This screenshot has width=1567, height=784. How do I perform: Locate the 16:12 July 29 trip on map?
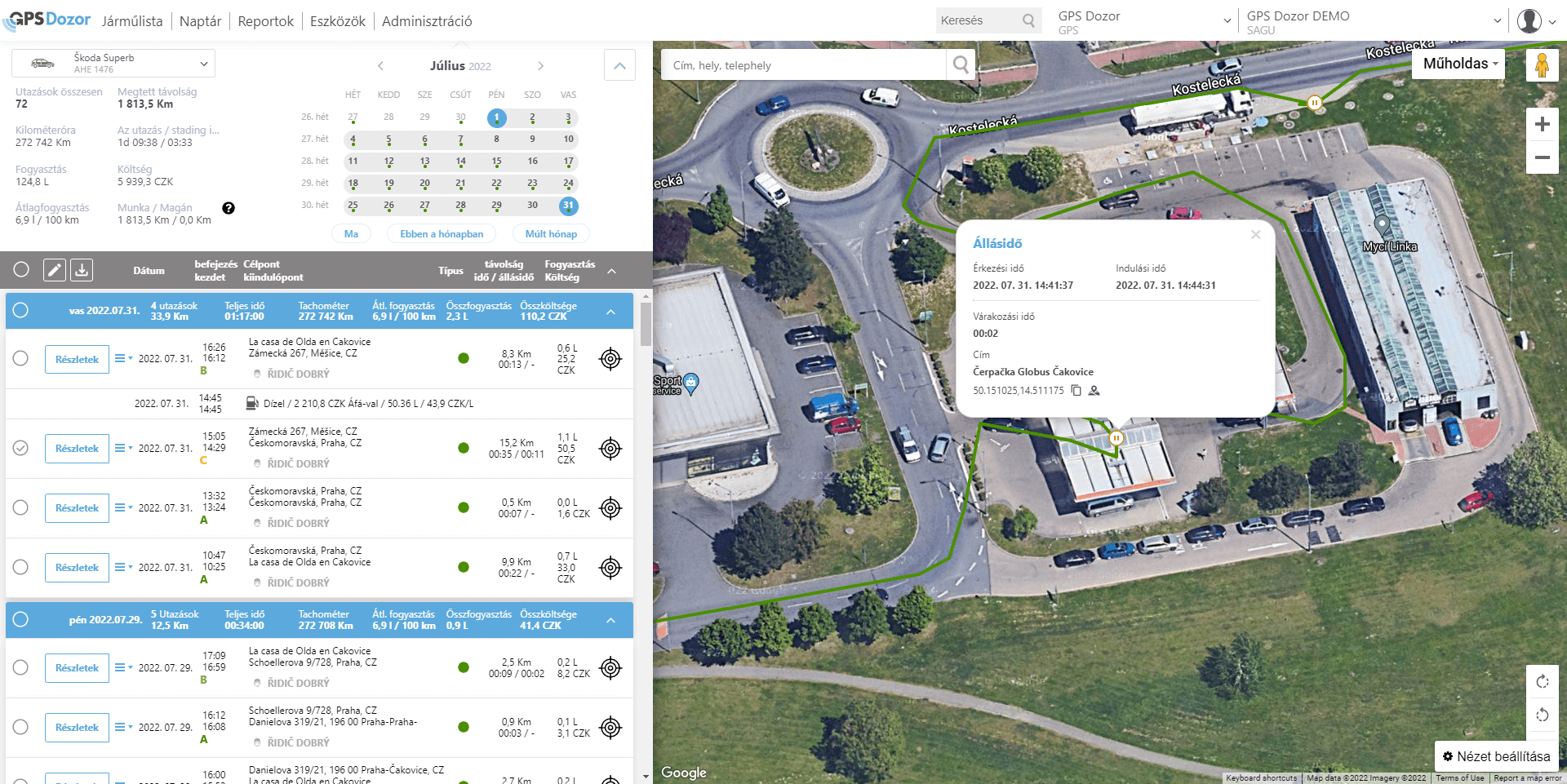(x=610, y=728)
